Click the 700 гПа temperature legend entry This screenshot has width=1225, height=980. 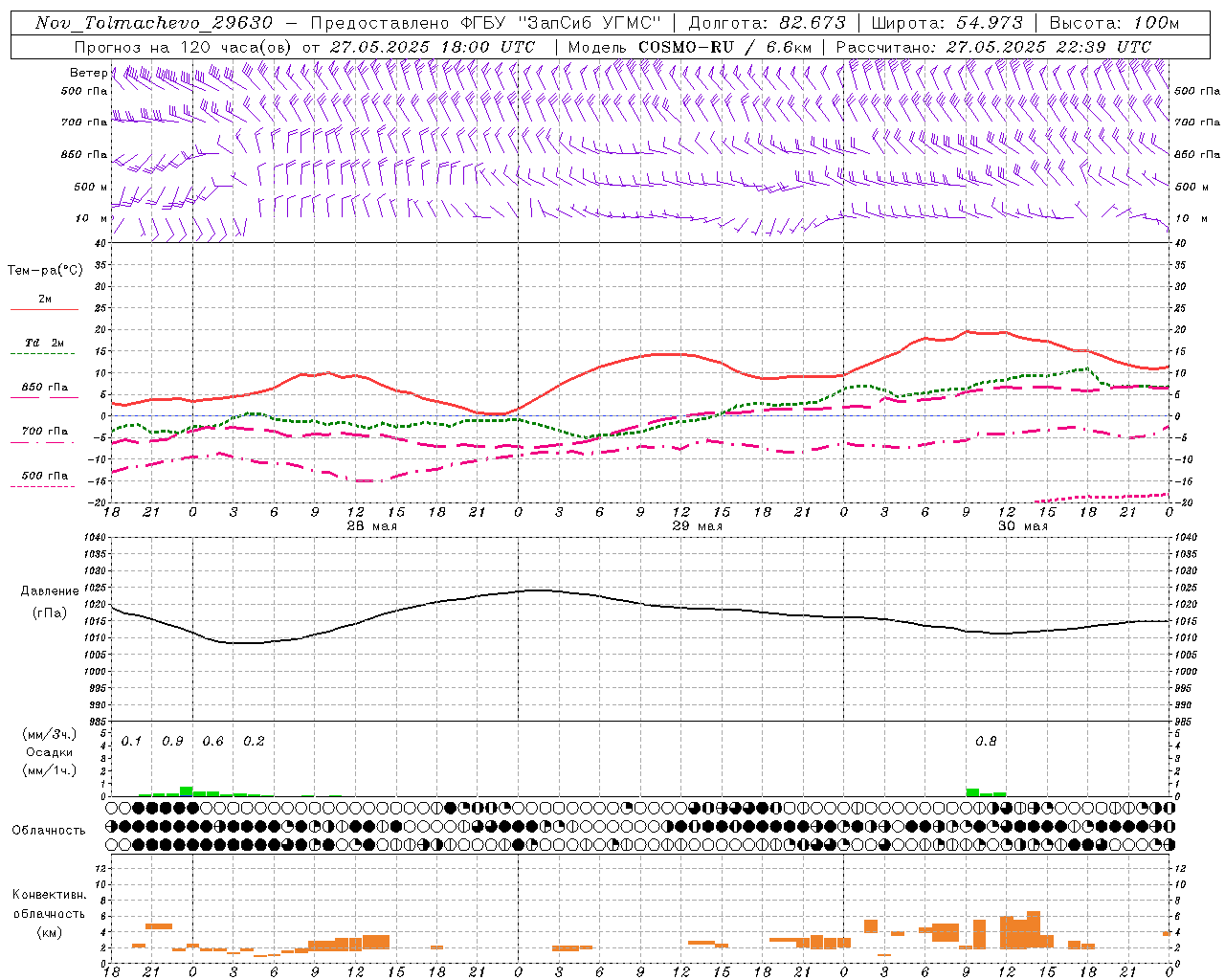(x=45, y=432)
